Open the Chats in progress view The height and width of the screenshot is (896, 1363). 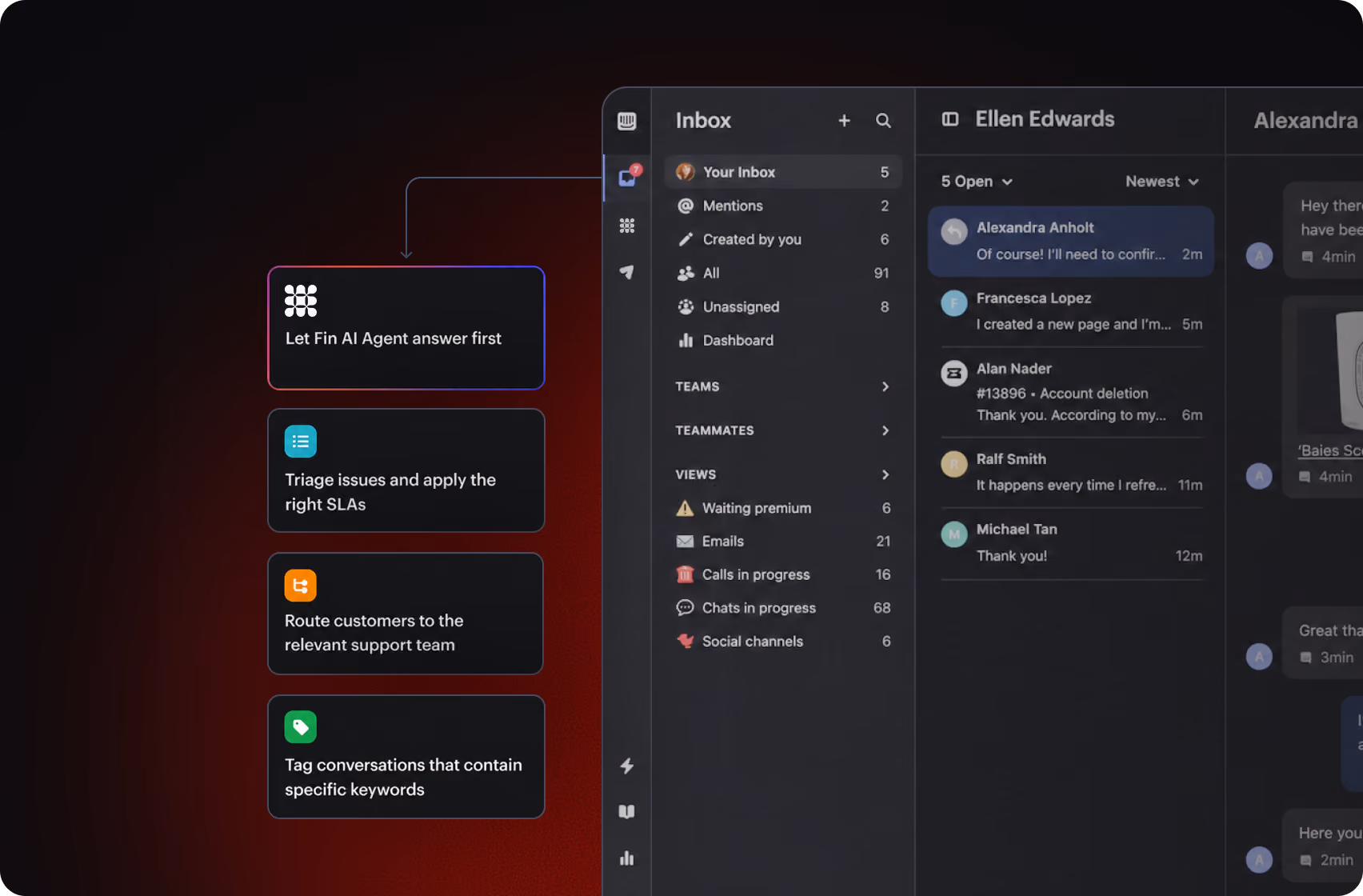click(x=783, y=608)
